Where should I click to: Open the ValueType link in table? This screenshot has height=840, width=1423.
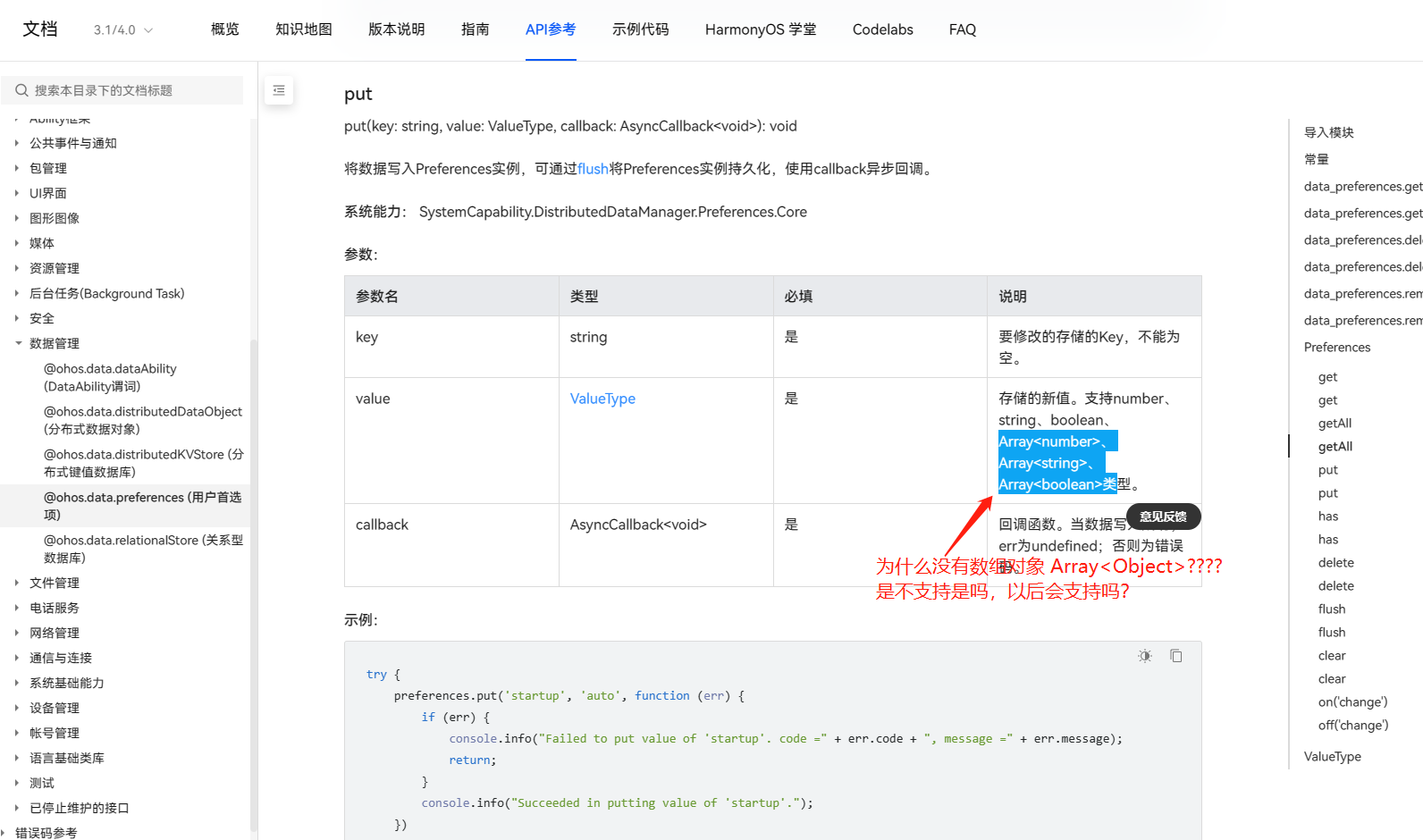coord(602,399)
